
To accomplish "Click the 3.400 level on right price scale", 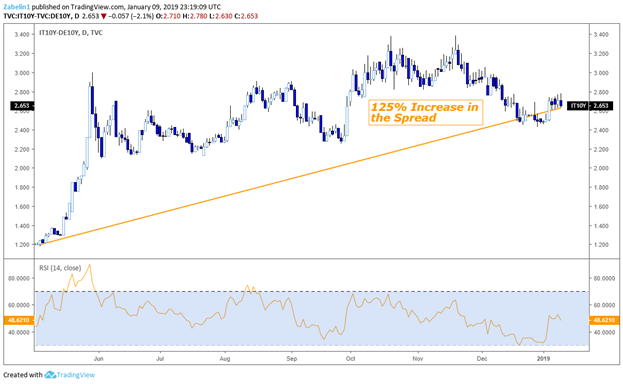I will [x=601, y=35].
